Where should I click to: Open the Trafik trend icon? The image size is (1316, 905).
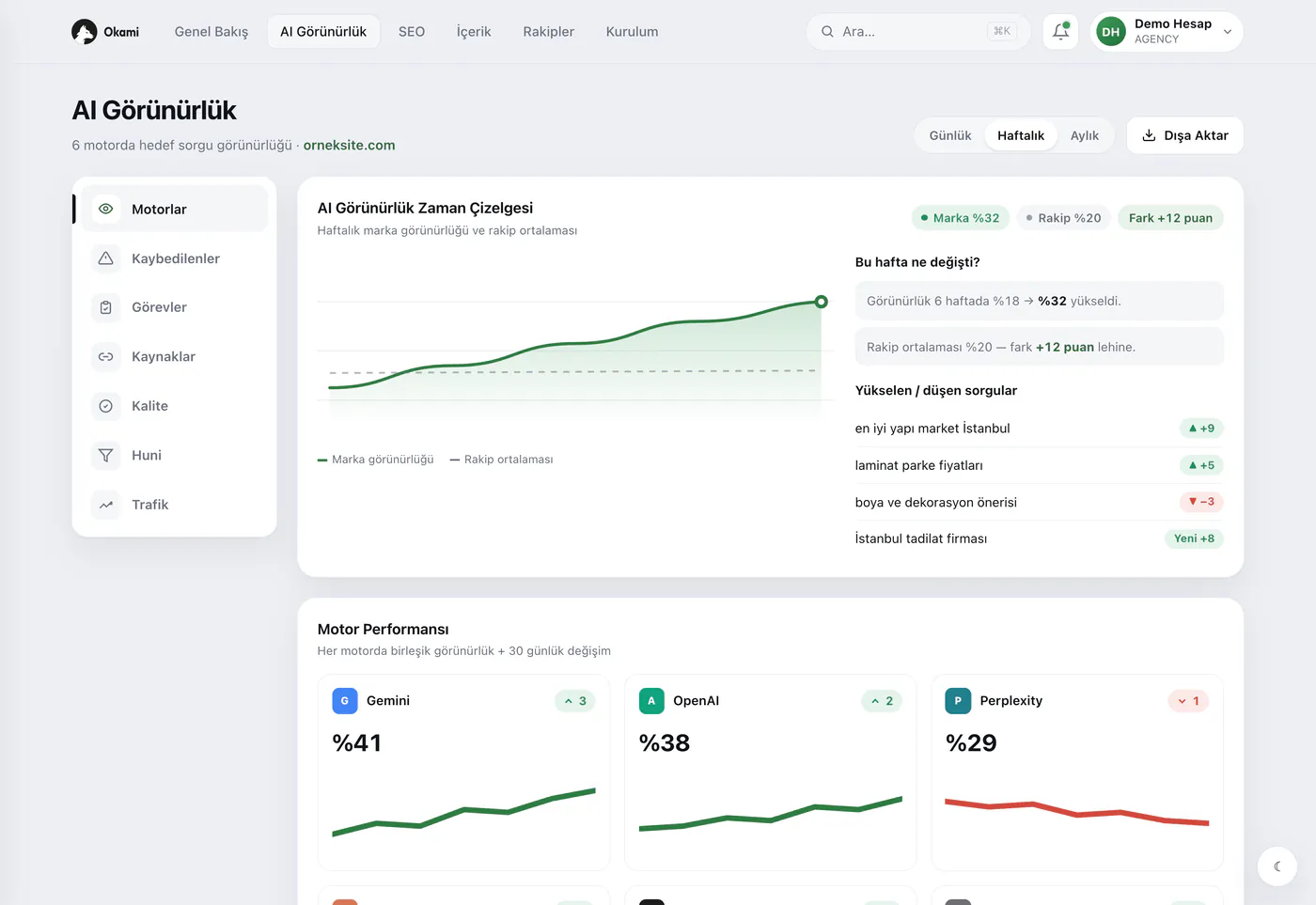[106, 505]
